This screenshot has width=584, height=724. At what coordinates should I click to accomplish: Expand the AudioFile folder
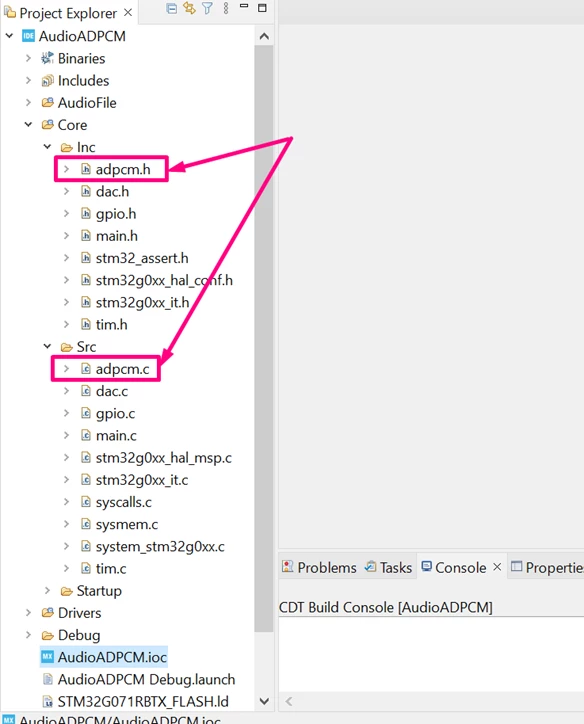click(x=28, y=103)
